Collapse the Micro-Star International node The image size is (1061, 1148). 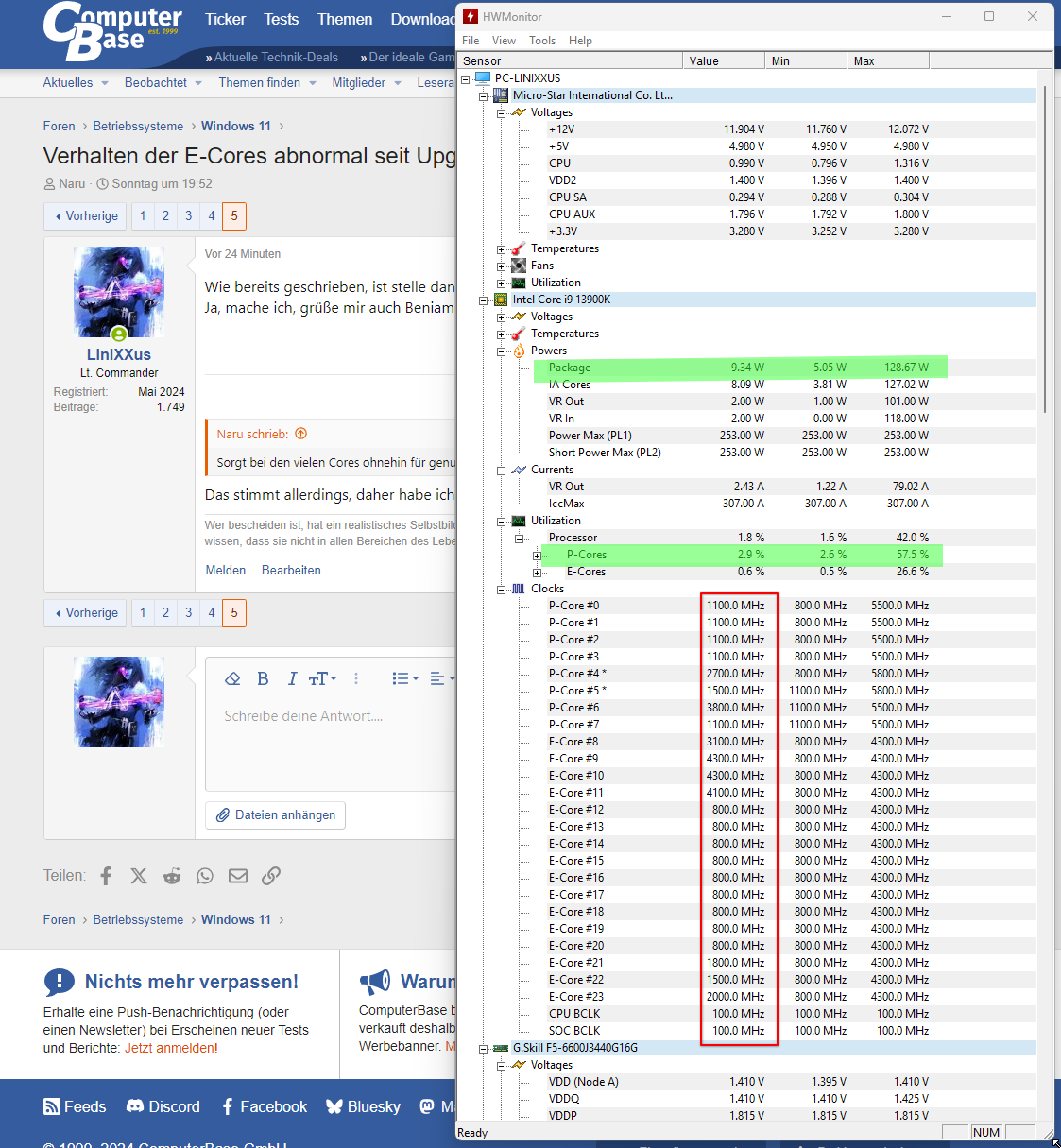coord(484,95)
